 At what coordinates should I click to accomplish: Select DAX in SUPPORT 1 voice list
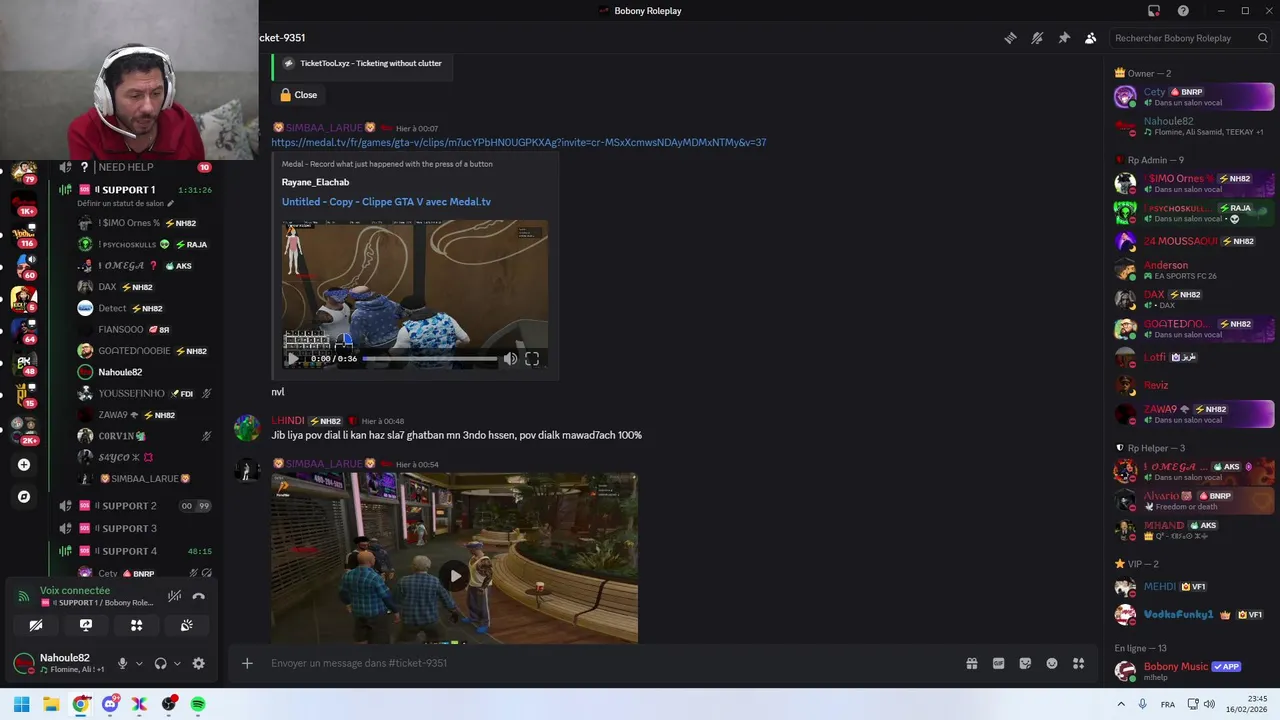click(145, 287)
